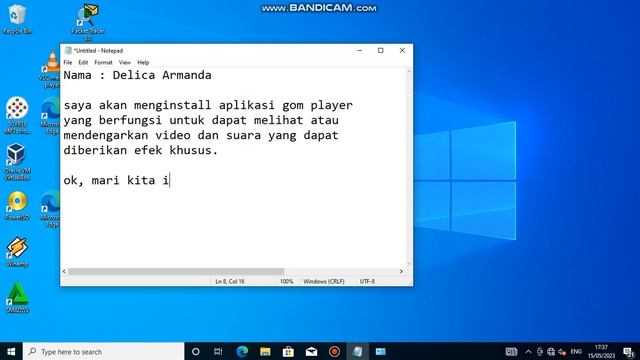Show hidden tray icons with the chevron

click(528, 351)
